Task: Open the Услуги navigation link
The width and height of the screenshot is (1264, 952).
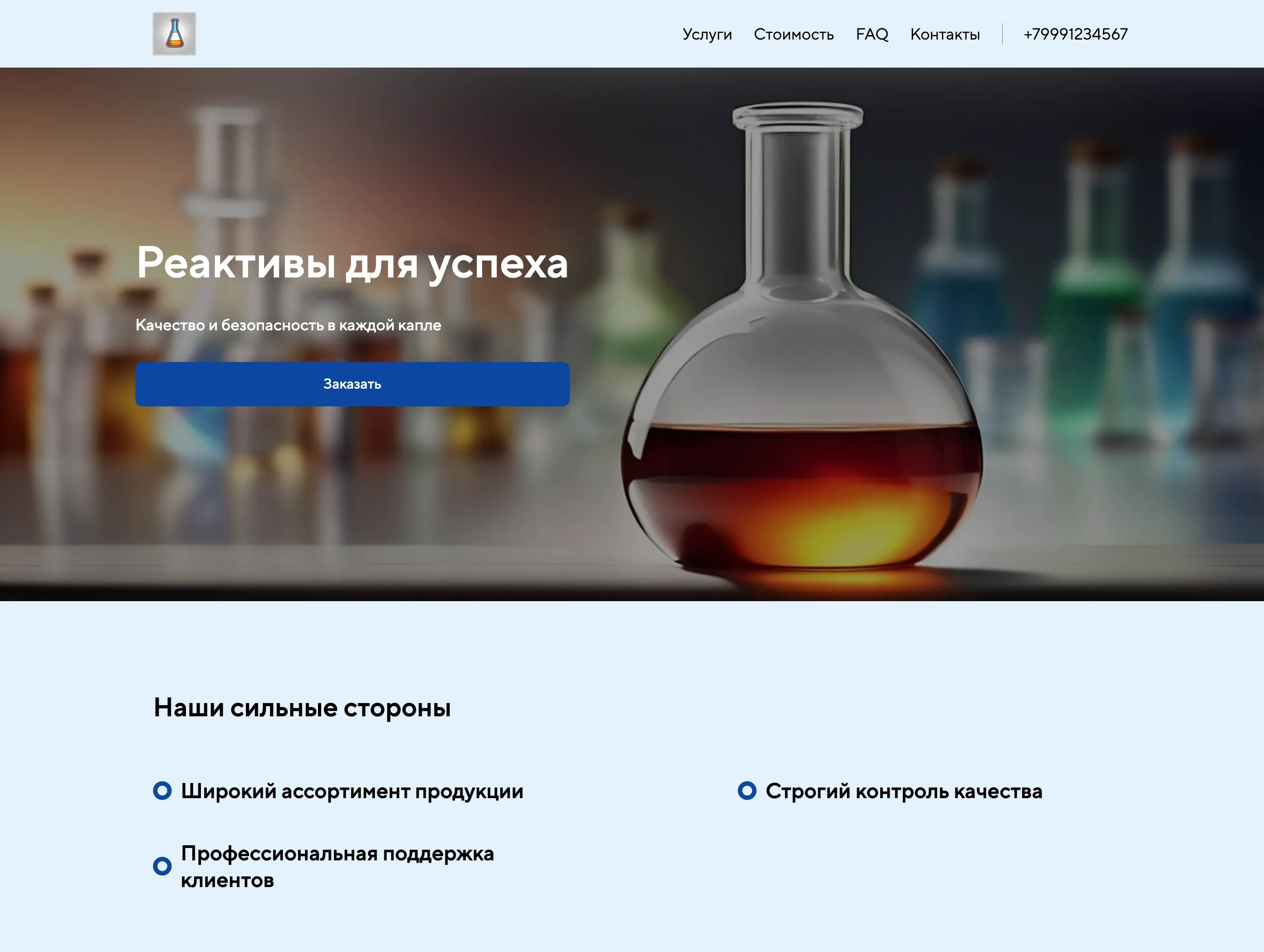Action: (x=707, y=34)
